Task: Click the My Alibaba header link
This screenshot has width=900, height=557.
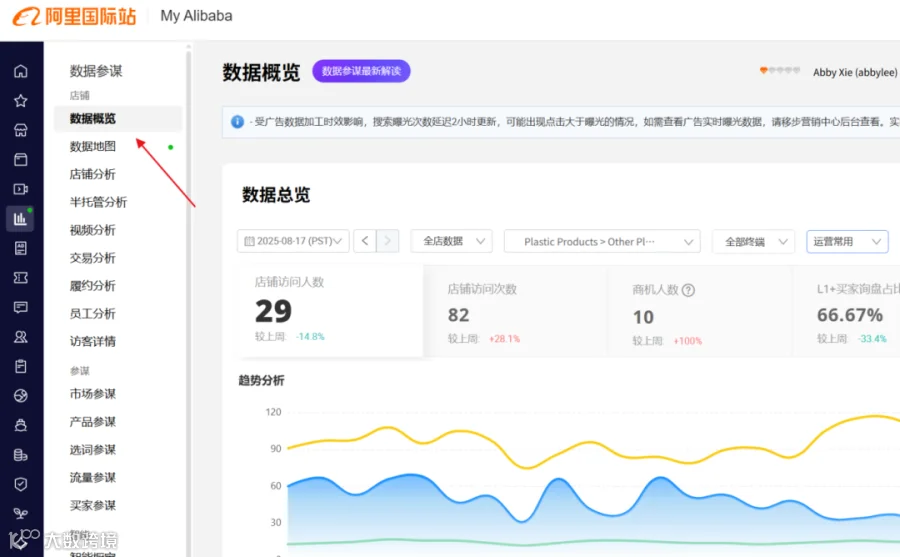Action: pyautogui.click(x=196, y=16)
